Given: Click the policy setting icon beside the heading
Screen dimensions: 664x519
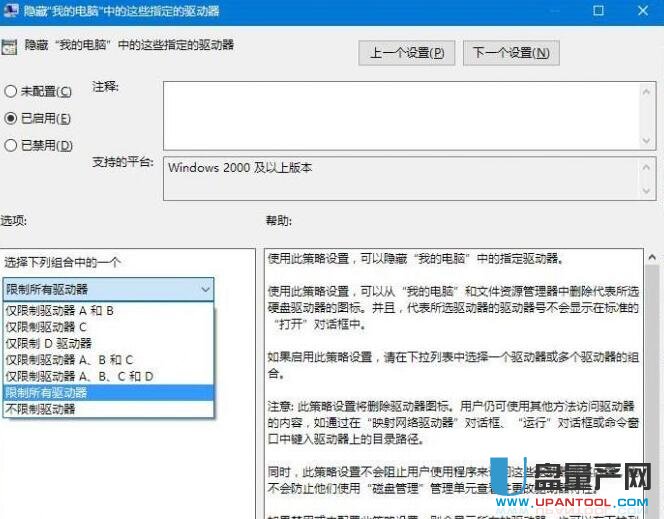Looking at the screenshot, I should (x=11, y=46).
